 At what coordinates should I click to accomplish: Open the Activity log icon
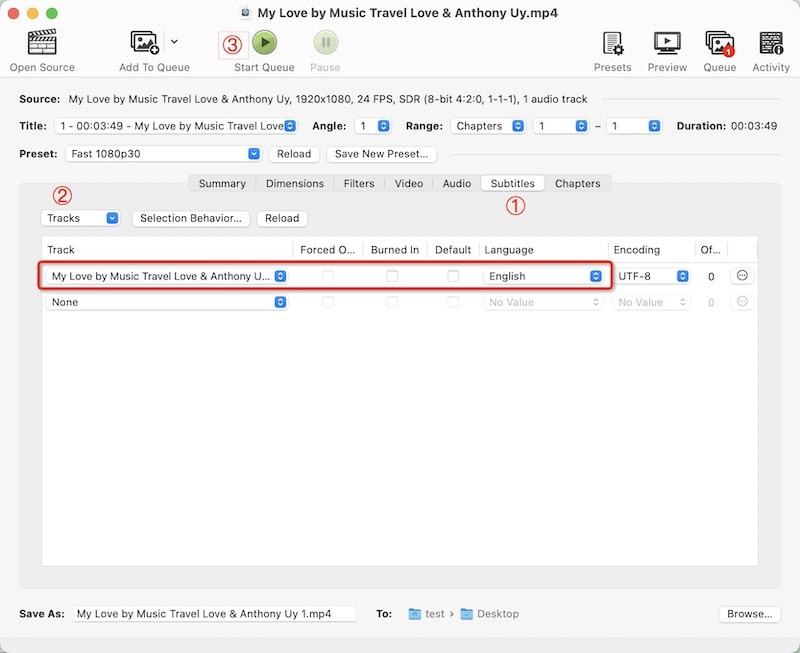pyautogui.click(x=771, y=43)
